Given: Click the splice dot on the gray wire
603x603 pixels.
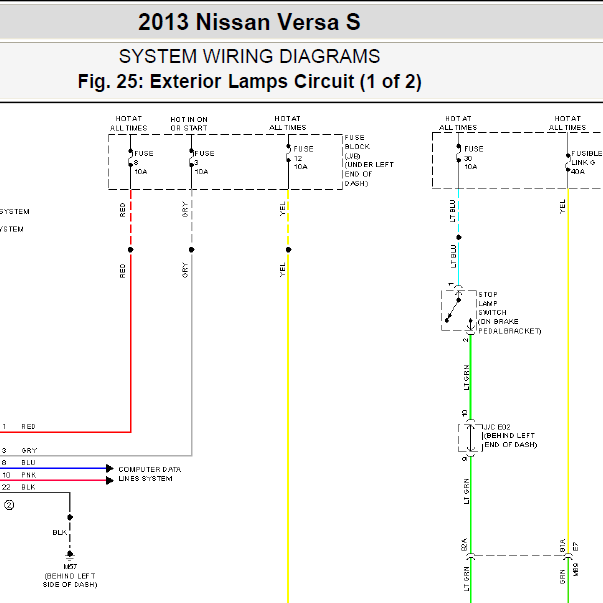Looking at the screenshot, I should tap(192, 250).
